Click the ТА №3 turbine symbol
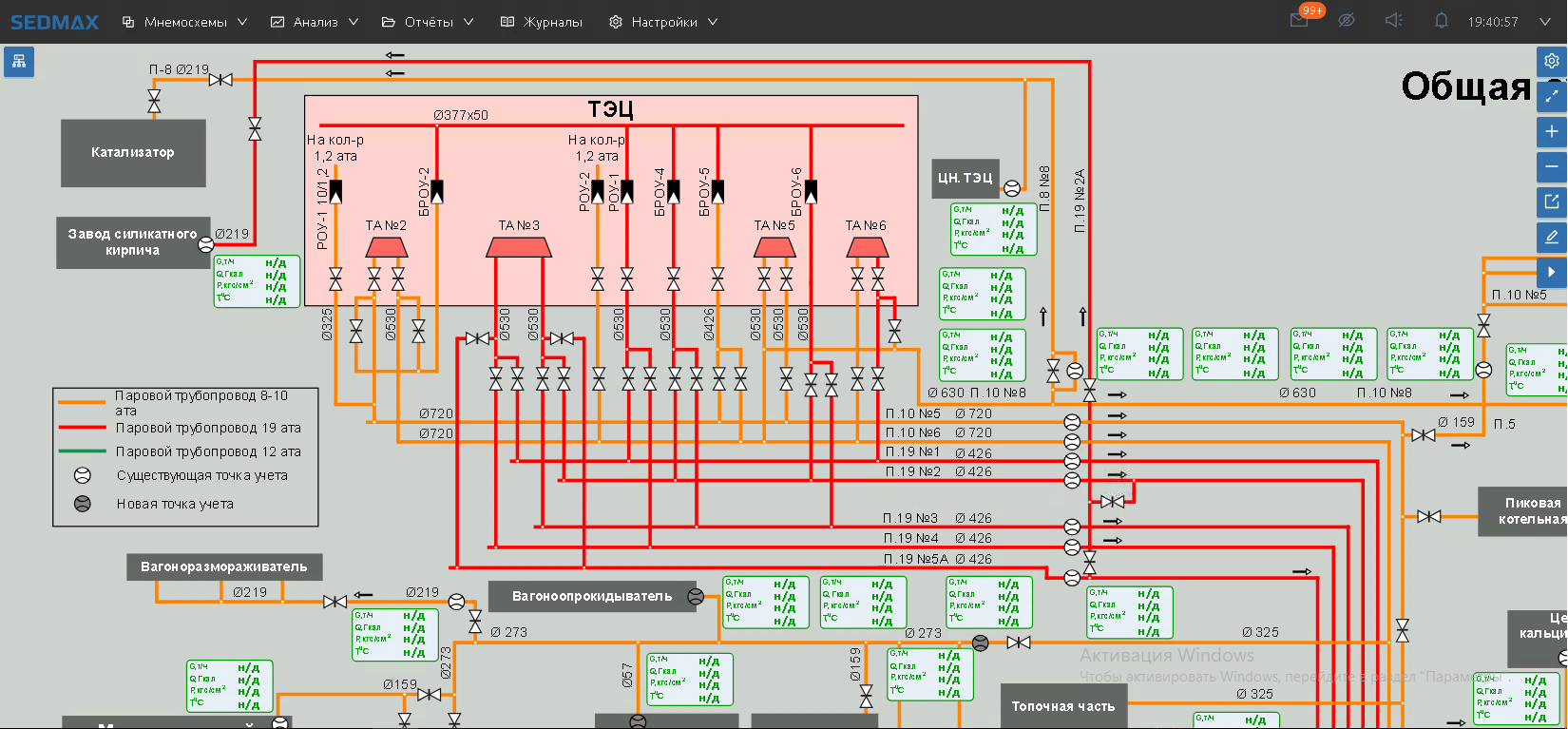The image size is (1568, 729). tap(519, 247)
